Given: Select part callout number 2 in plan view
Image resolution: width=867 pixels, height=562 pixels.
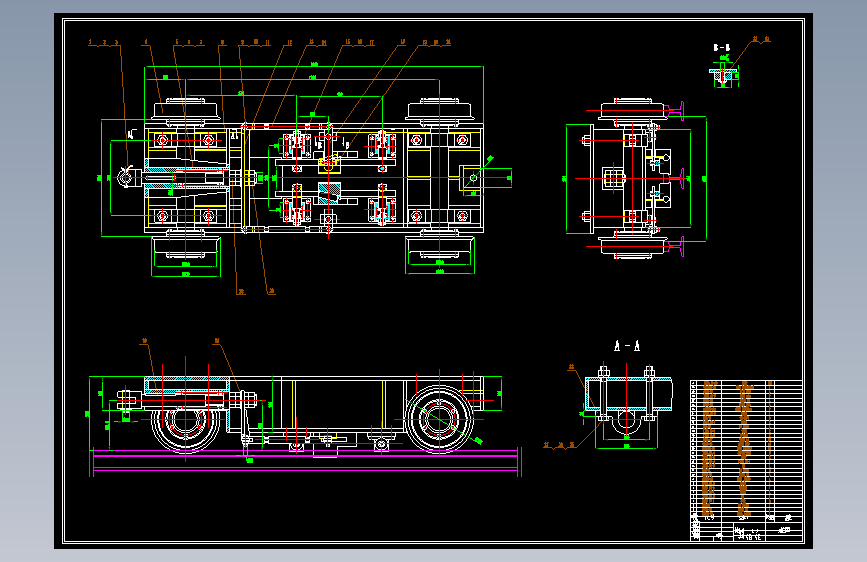Looking at the screenshot, I should point(104,42).
